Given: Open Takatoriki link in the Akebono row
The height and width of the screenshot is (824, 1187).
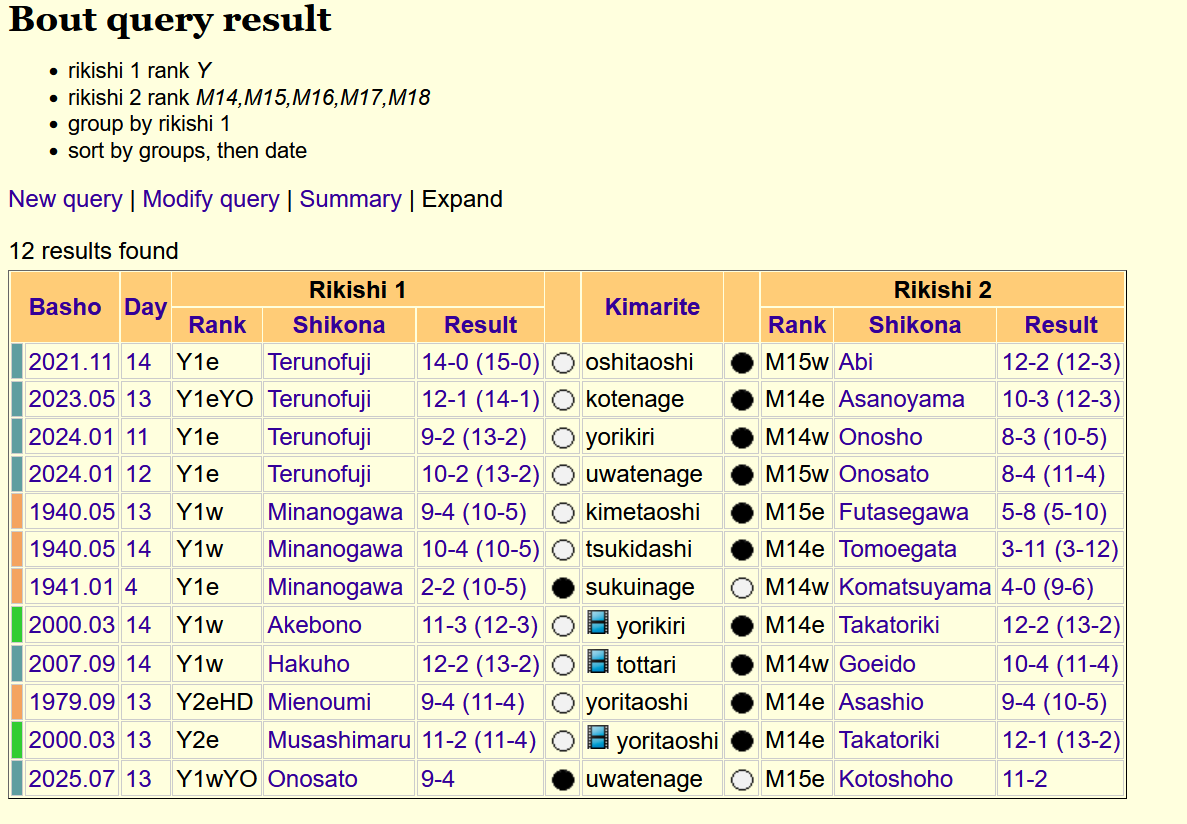Looking at the screenshot, I should tap(889, 625).
